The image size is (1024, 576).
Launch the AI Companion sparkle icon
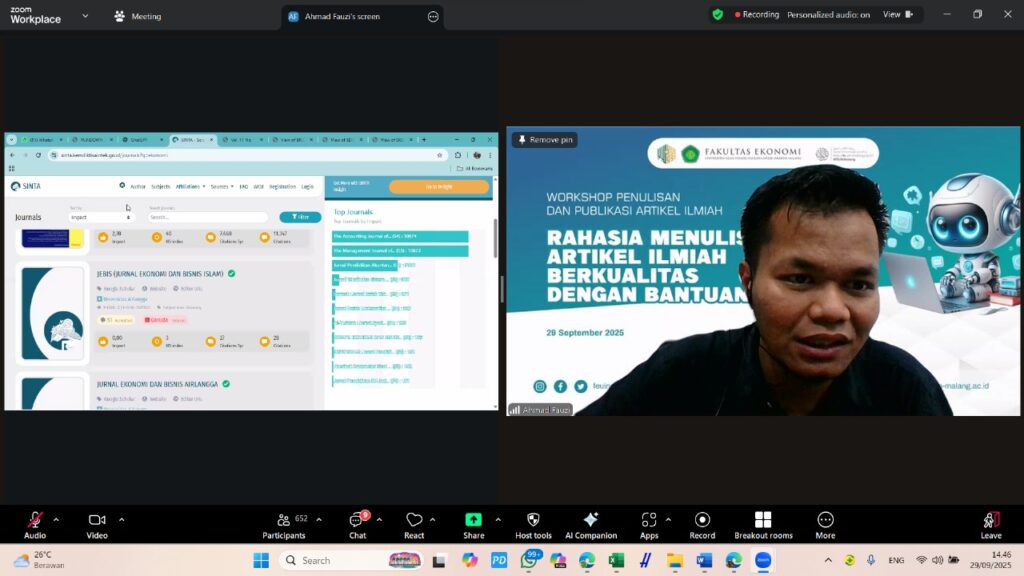pos(590,520)
